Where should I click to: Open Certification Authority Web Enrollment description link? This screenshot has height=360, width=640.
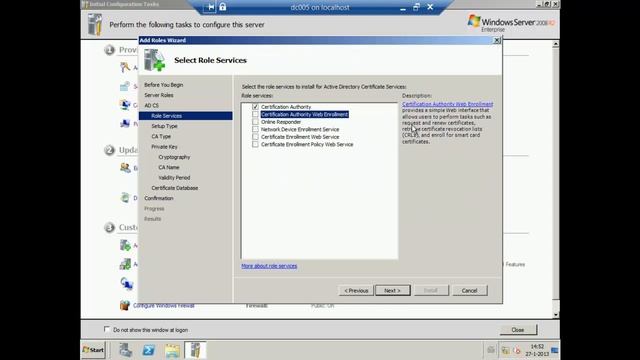(x=447, y=104)
